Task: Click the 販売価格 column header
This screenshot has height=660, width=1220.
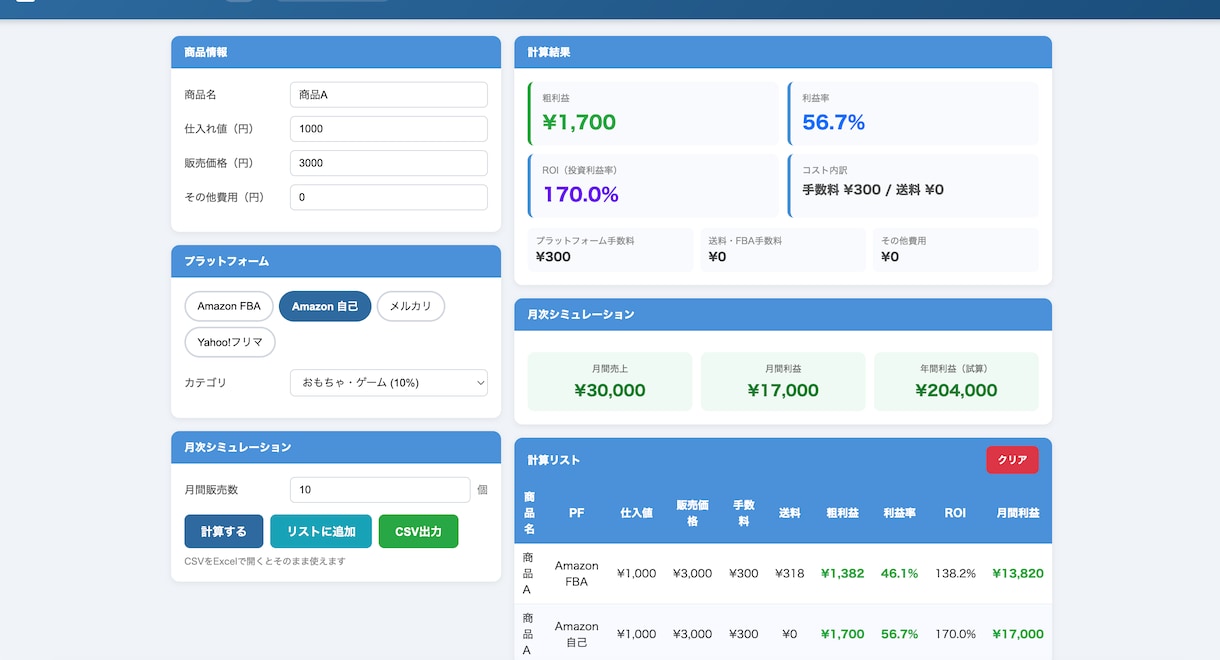Action: [692, 513]
